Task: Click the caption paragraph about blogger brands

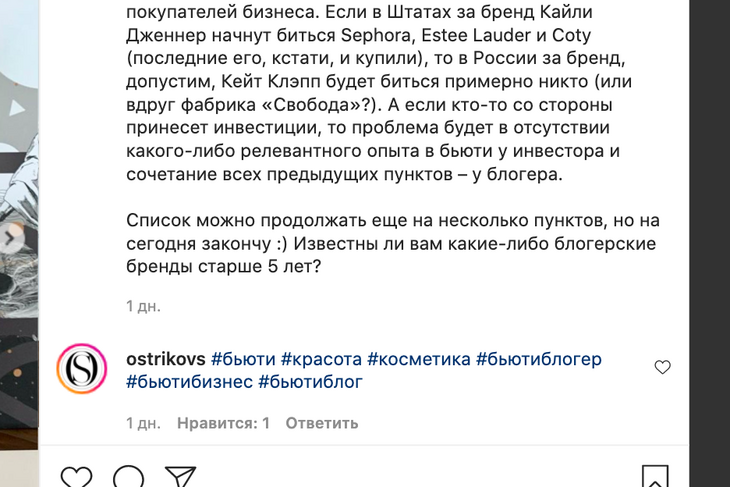Action: (390, 243)
